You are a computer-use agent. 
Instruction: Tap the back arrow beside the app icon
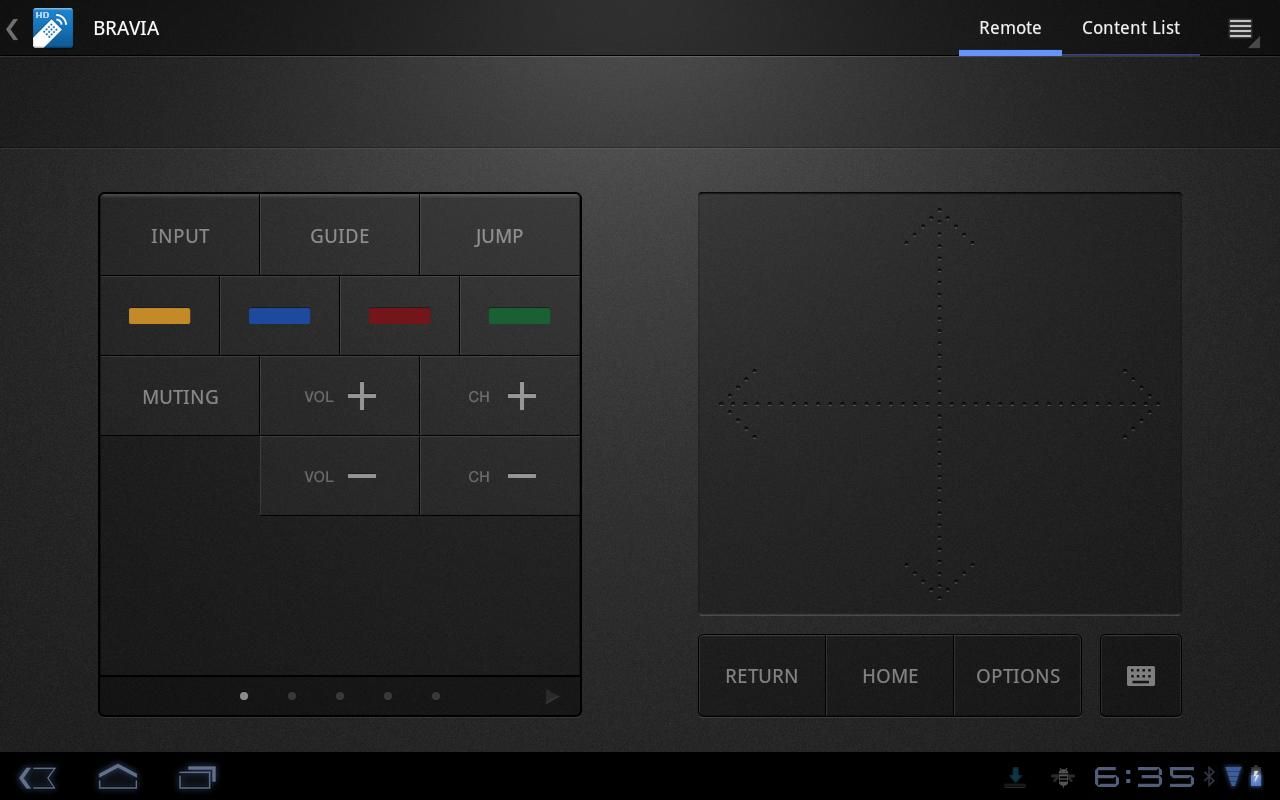click(11, 28)
